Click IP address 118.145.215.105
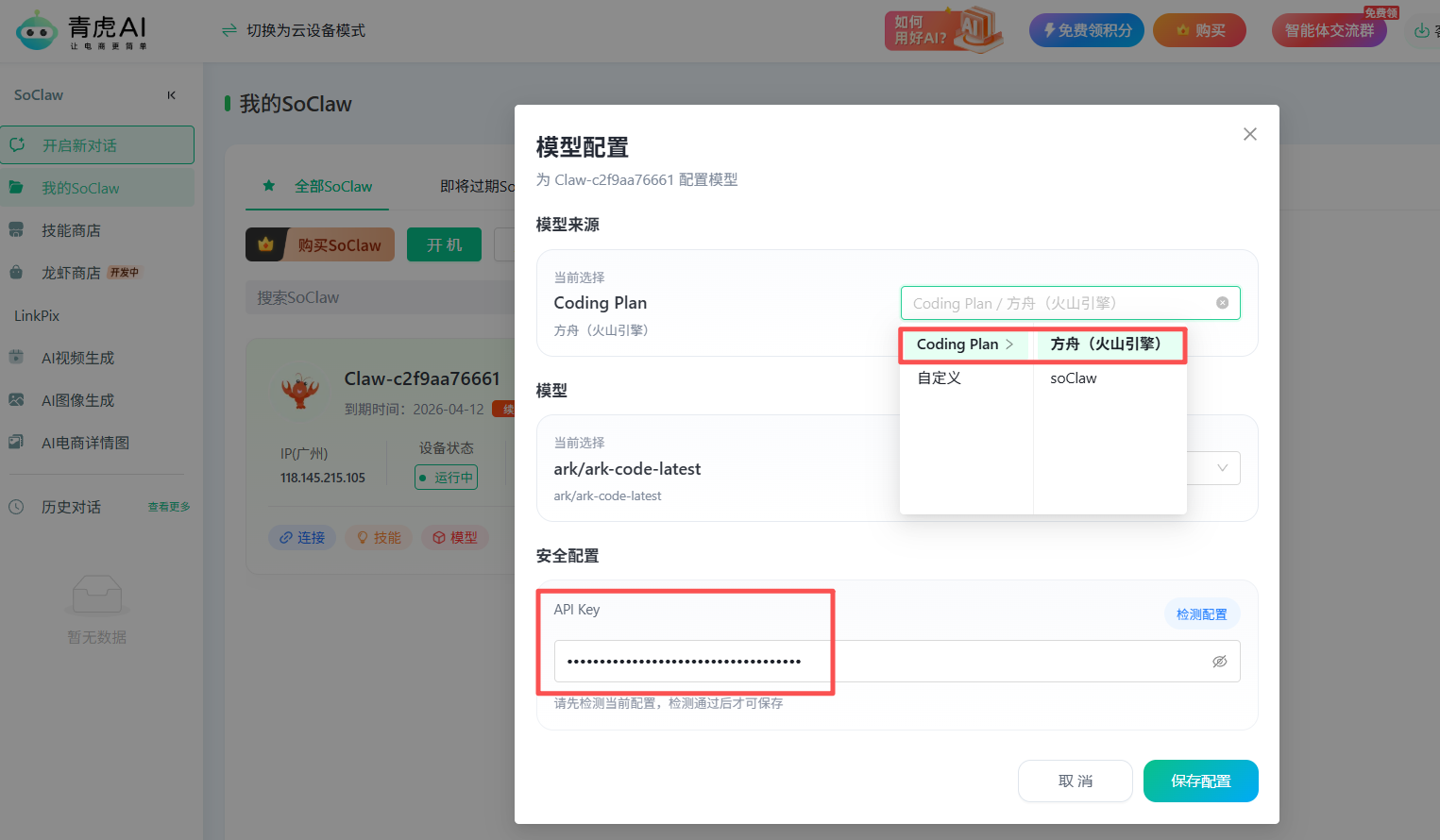The width and height of the screenshot is (1440, 840). (323, 479)
